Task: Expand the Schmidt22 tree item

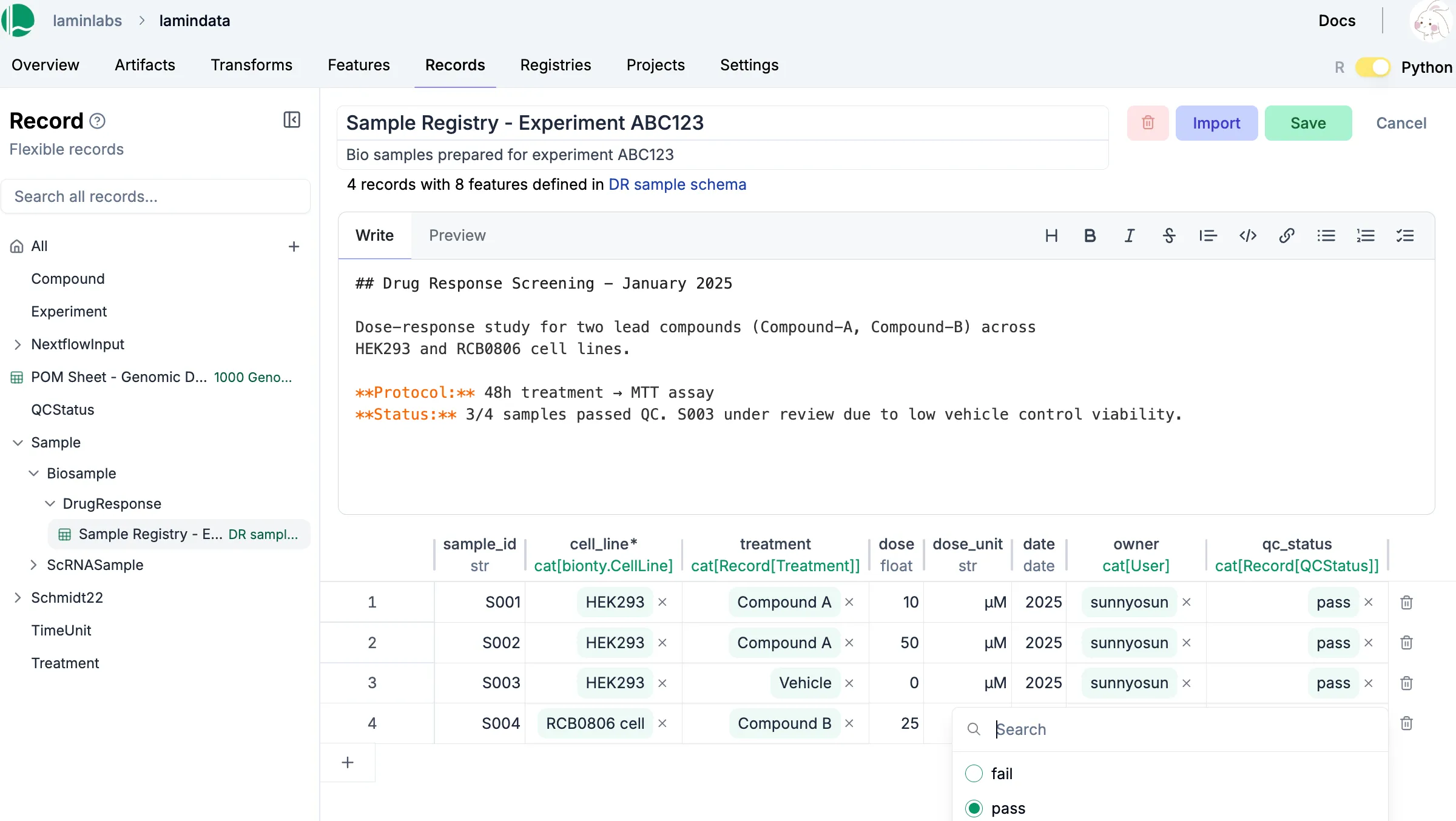Action: coord(17,597)
